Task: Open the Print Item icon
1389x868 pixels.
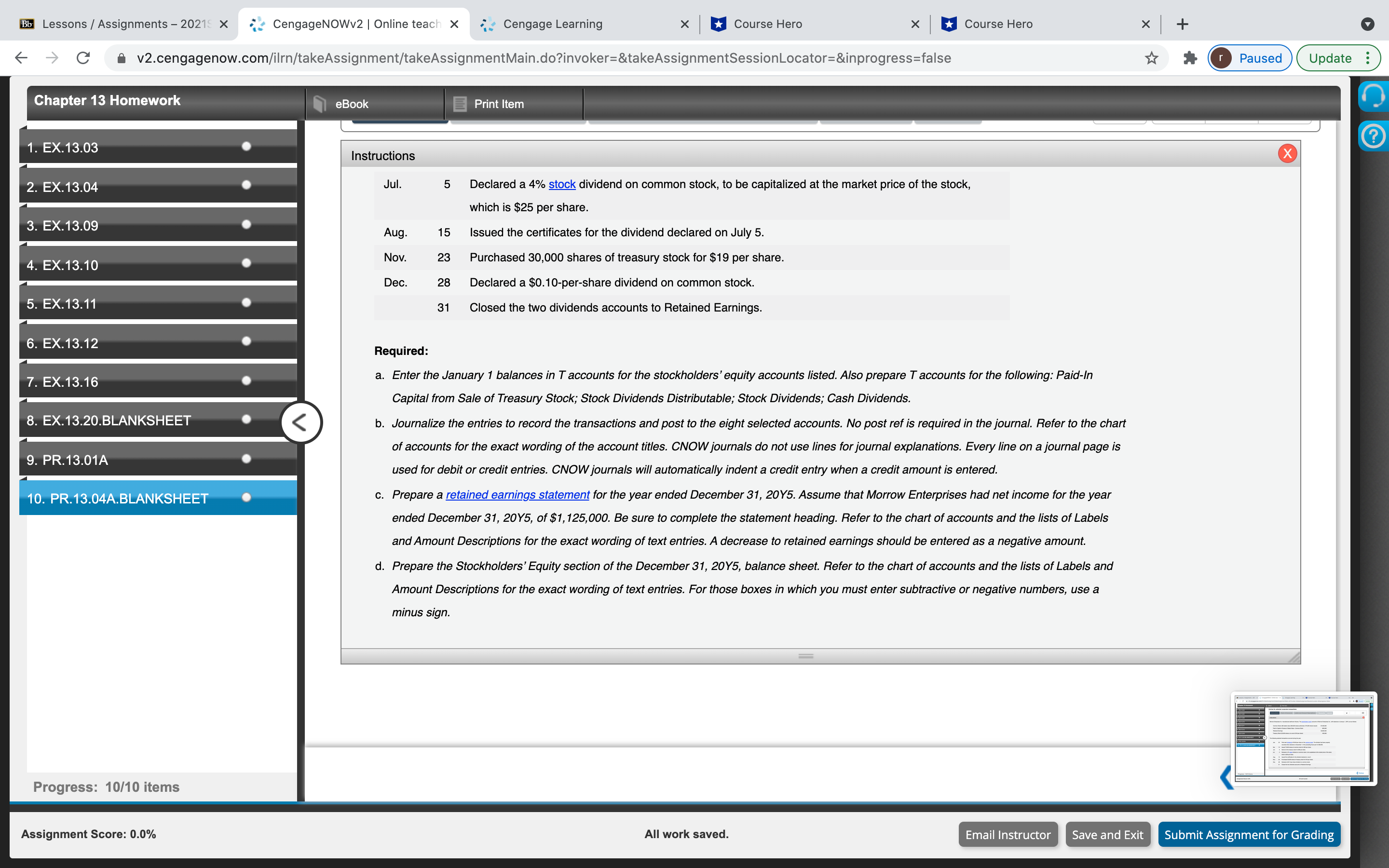Action: pos(460,104)
